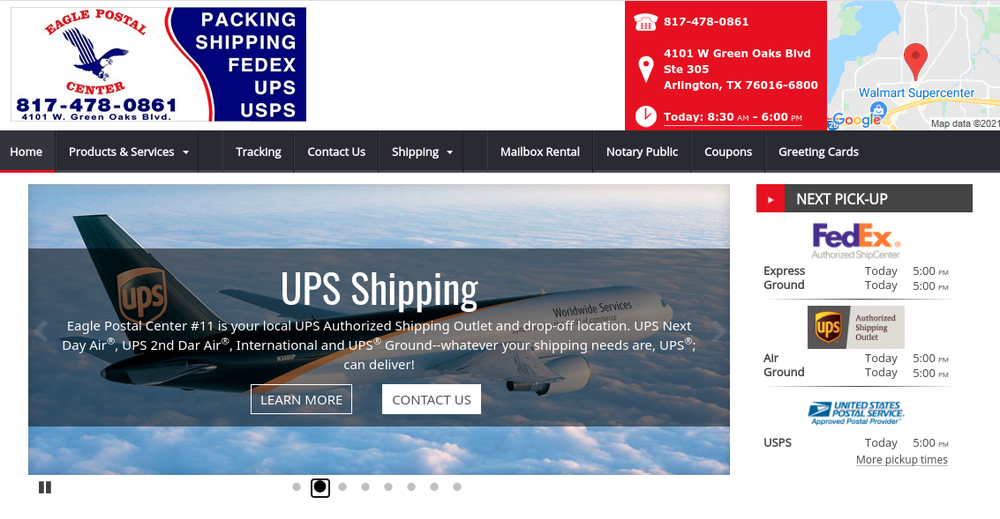Show the next slide with right arrow

(x=719, y=332)
